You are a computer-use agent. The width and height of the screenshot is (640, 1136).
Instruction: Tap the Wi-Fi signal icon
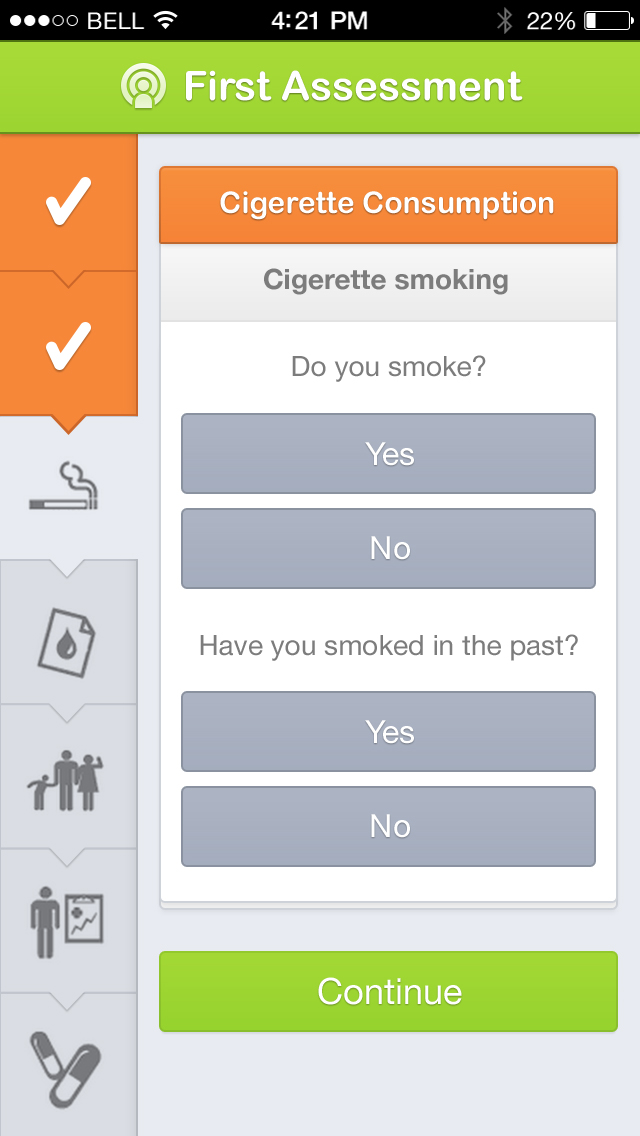pos(165,20)
